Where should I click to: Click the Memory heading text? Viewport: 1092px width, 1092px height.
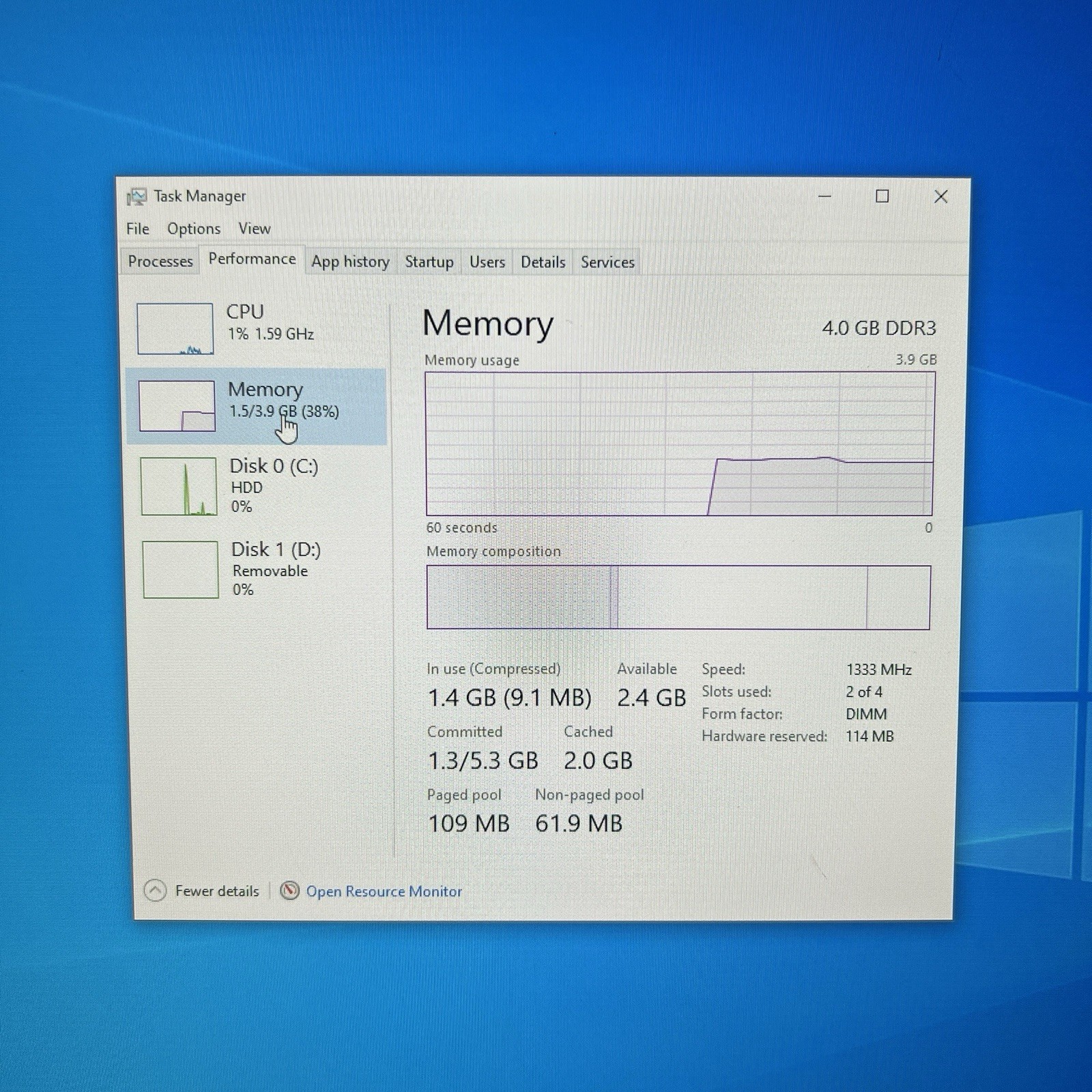point(488,324)
